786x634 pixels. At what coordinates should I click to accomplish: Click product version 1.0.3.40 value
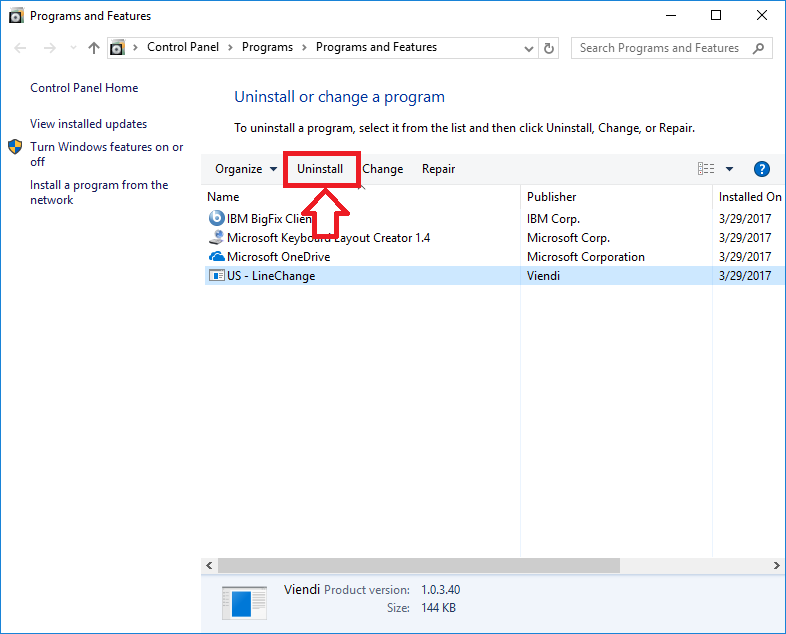(x=441, y=590)
